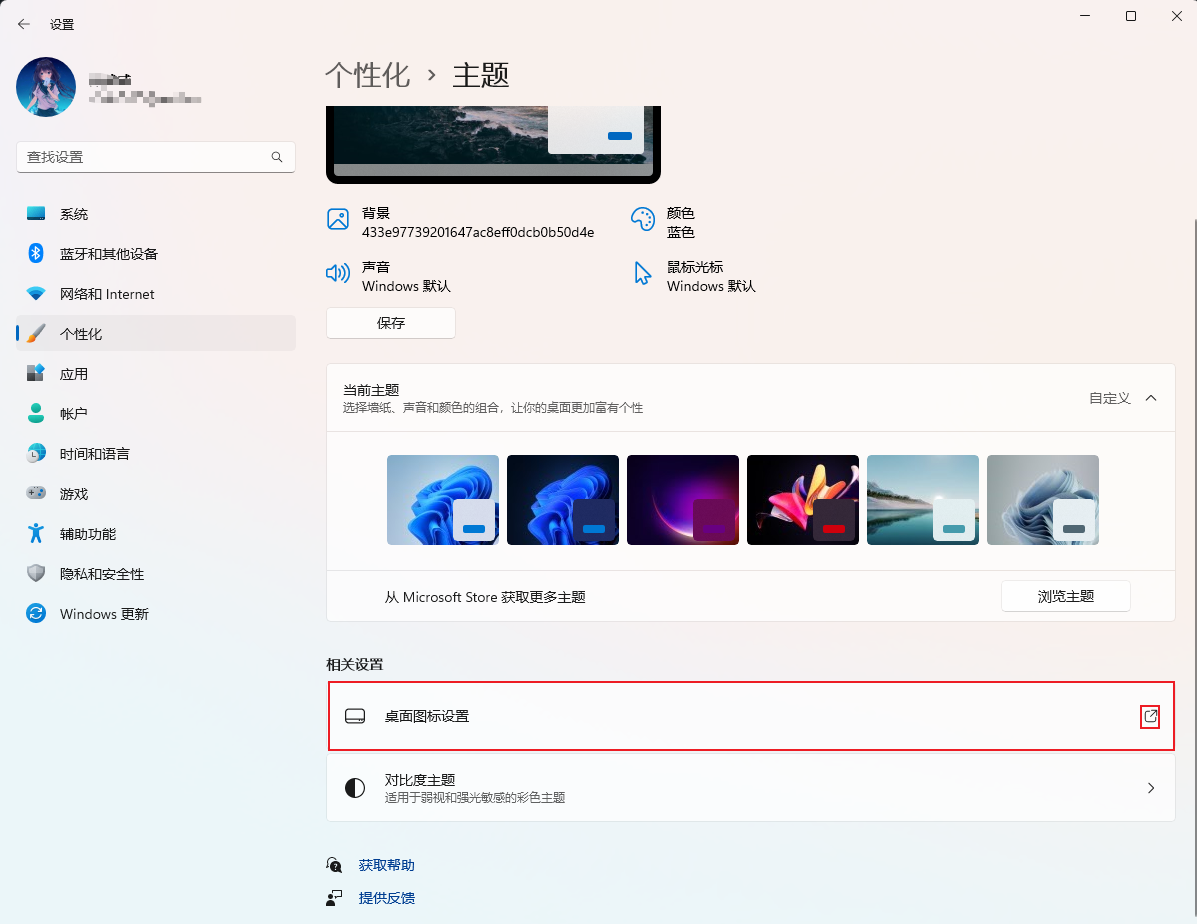This screenshot has width=1197, height=924.
Task: Select the light blue Windows bloom theme
Action: pyautogui.click(x=443, y=500)
